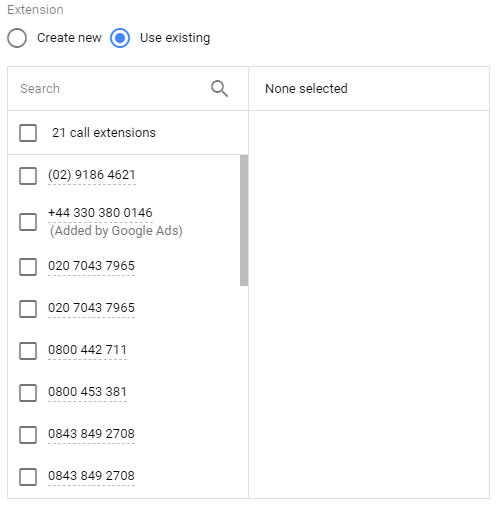
Task: Check the box for (02) 9186 4621
Action: (x=28, y=176)
